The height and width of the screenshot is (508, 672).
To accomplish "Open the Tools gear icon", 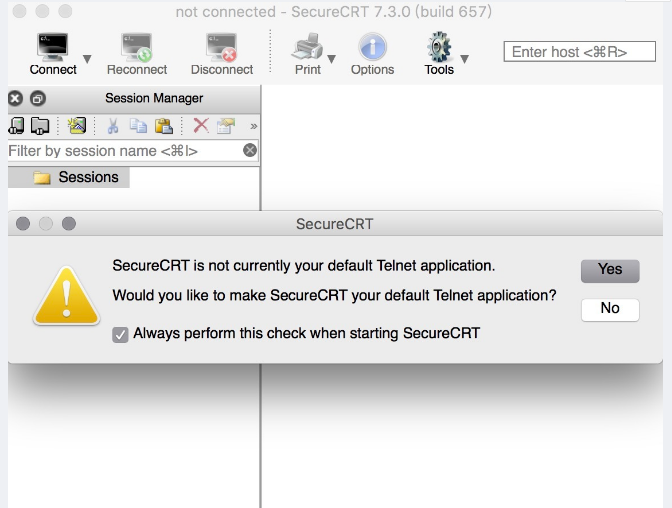I will pyautogui.click(x=439, y=54).
